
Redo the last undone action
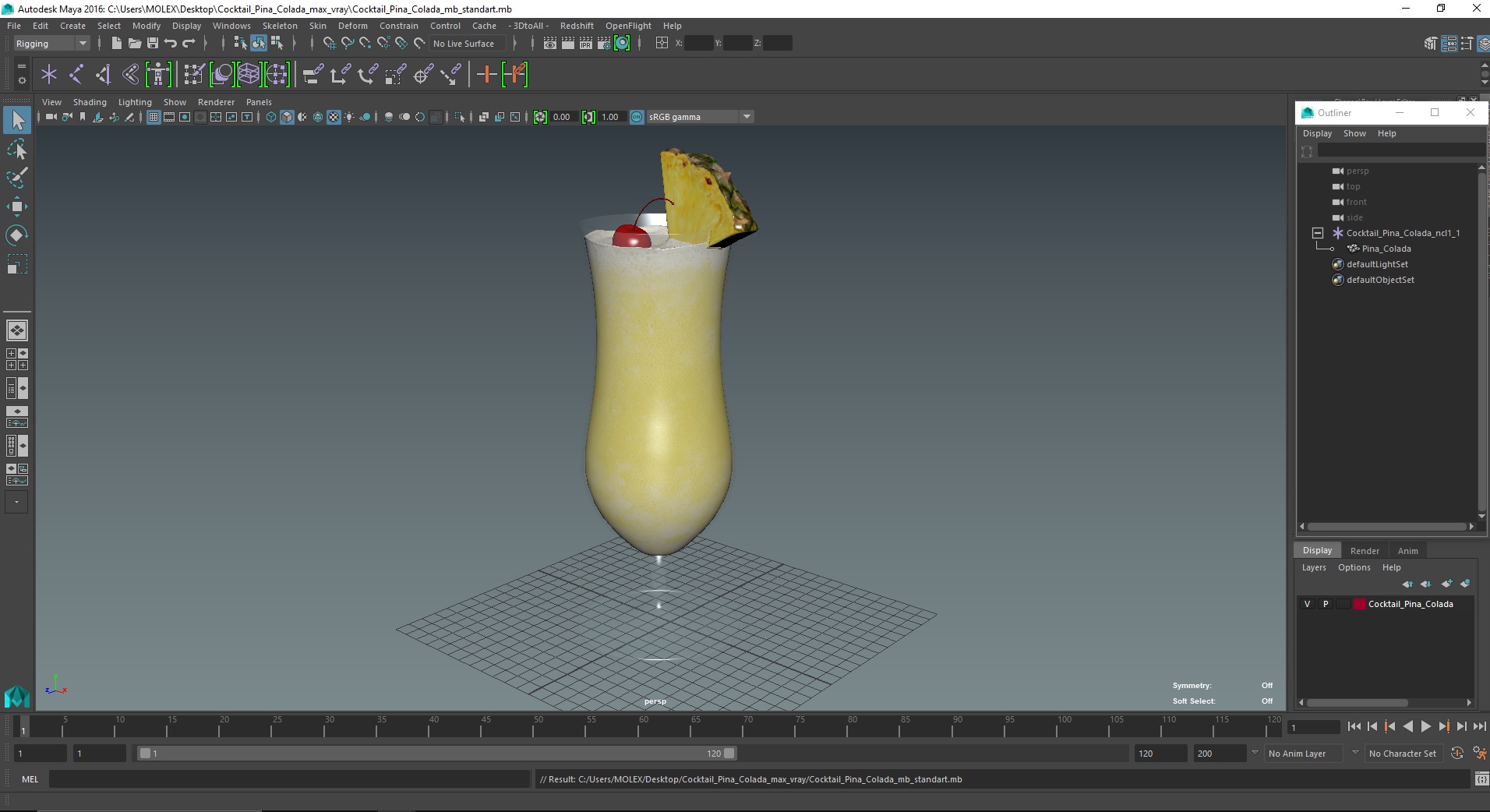coord(189,44)
